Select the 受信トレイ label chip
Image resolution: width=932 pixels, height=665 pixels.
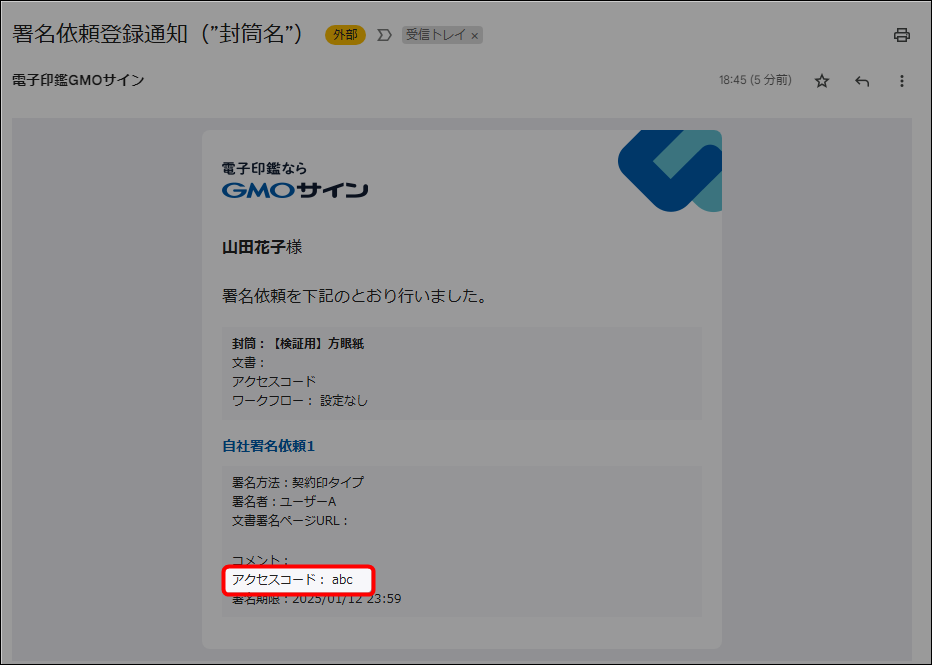pos(435,35)
